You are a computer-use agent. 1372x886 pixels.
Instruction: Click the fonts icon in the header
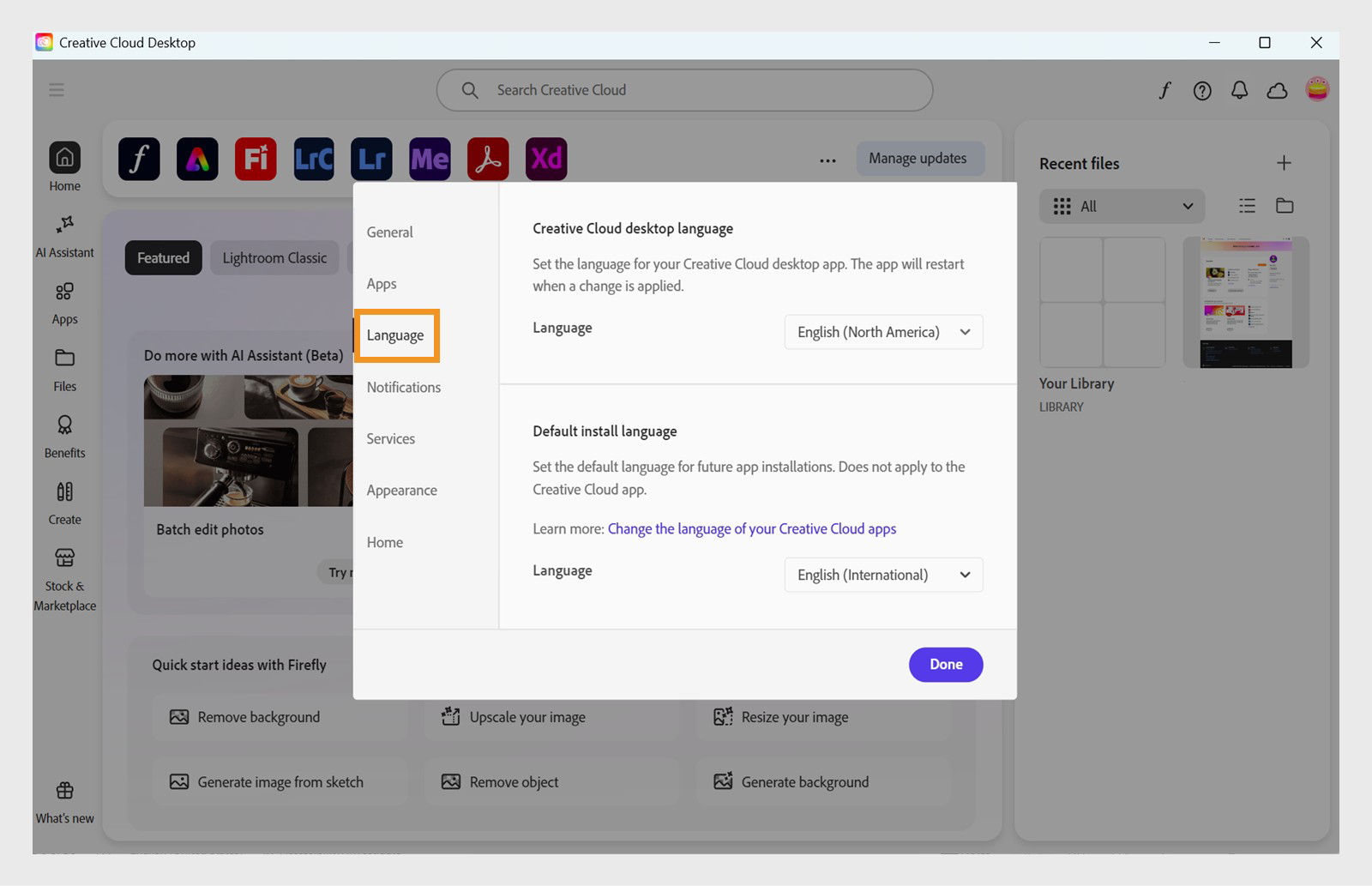1164,90
